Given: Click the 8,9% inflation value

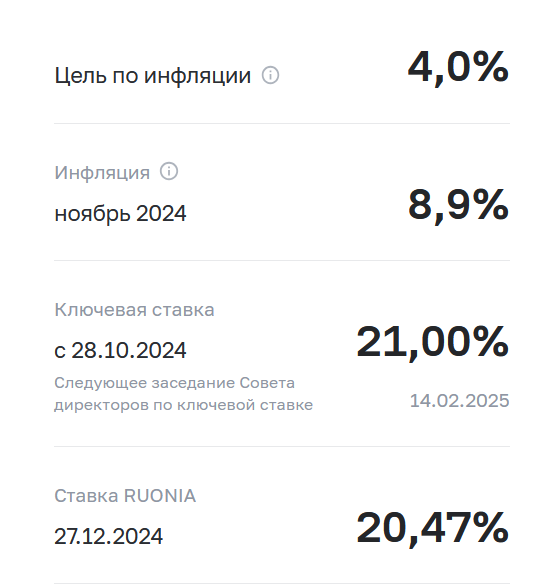Looking at the screenshot, I should [x=458, y=206].
